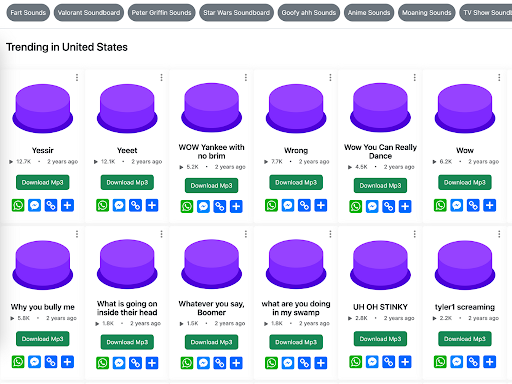The height and width of the screenshot is (384, 512).
Task: Play the Yessir purple sound button
Action: point(43,108)
